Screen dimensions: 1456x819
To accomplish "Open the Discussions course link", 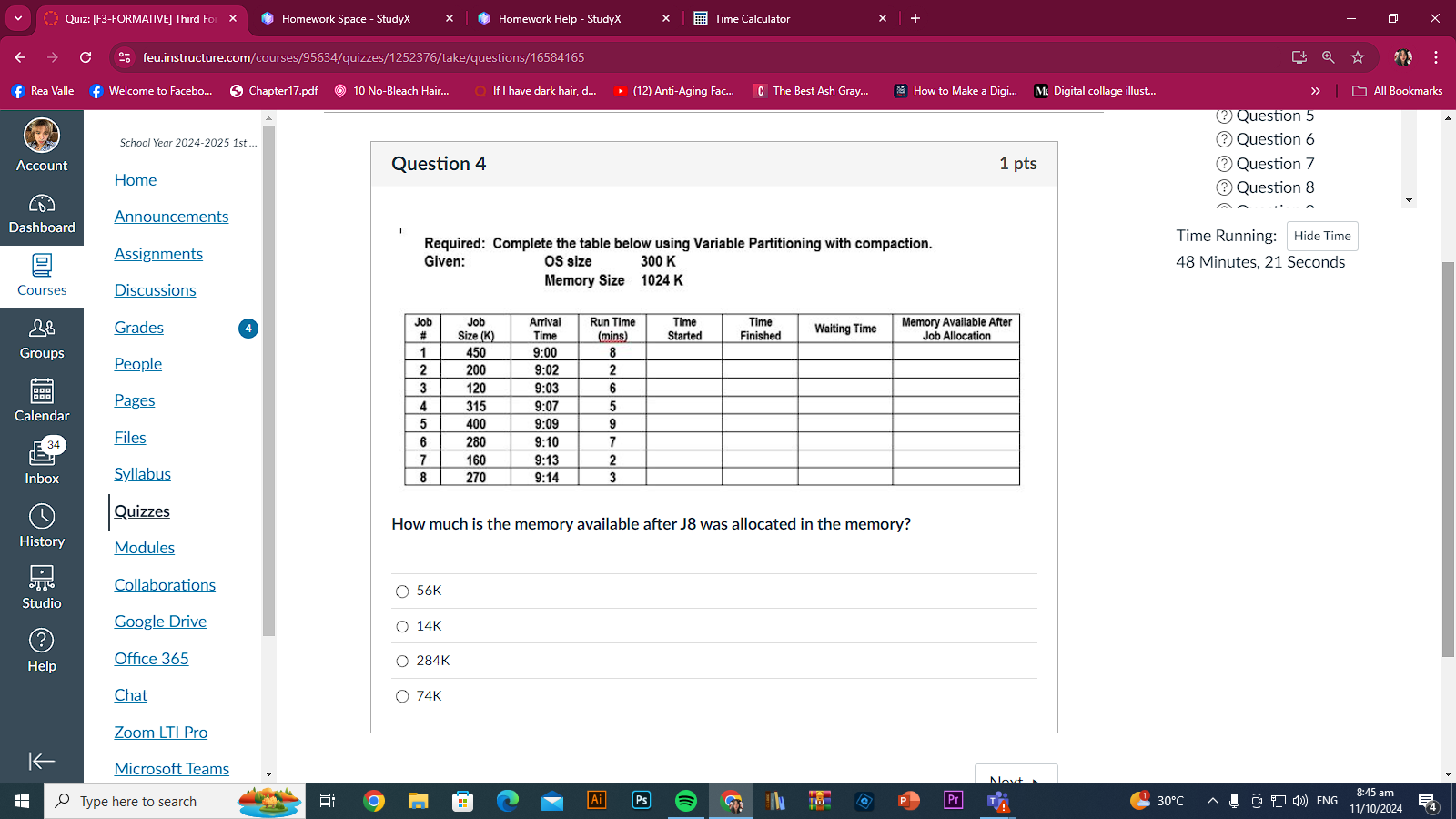I will (155, 290).
